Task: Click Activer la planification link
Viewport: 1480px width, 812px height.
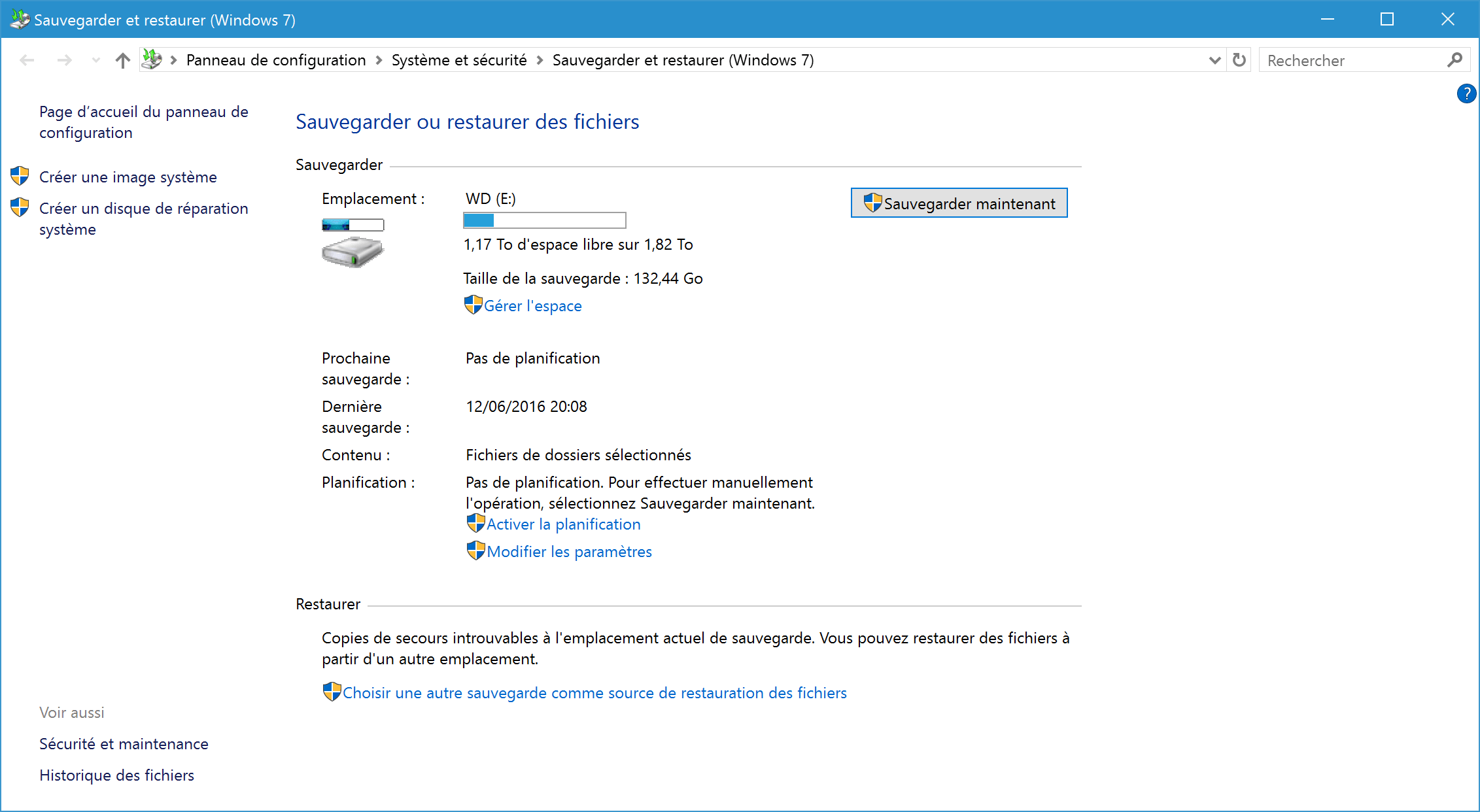Action: [x=563, y=524]
